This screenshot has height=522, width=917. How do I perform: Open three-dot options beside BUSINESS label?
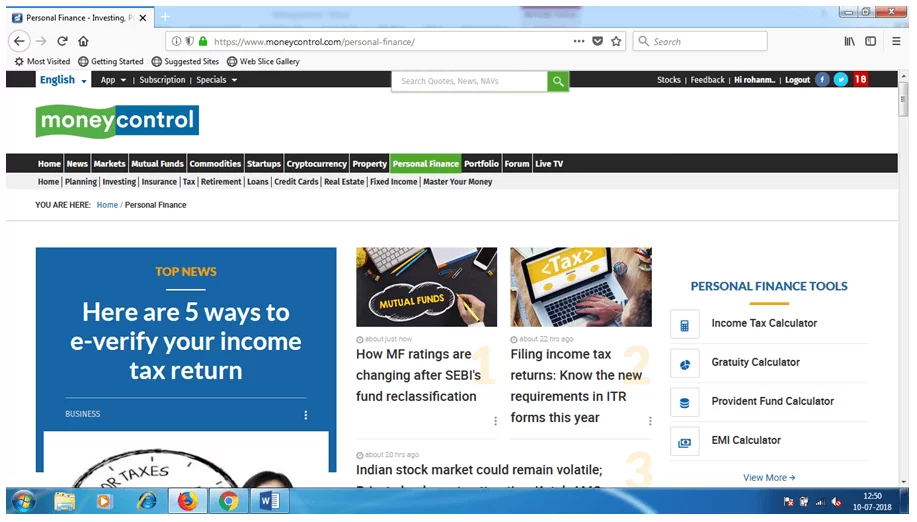point(306,415)
